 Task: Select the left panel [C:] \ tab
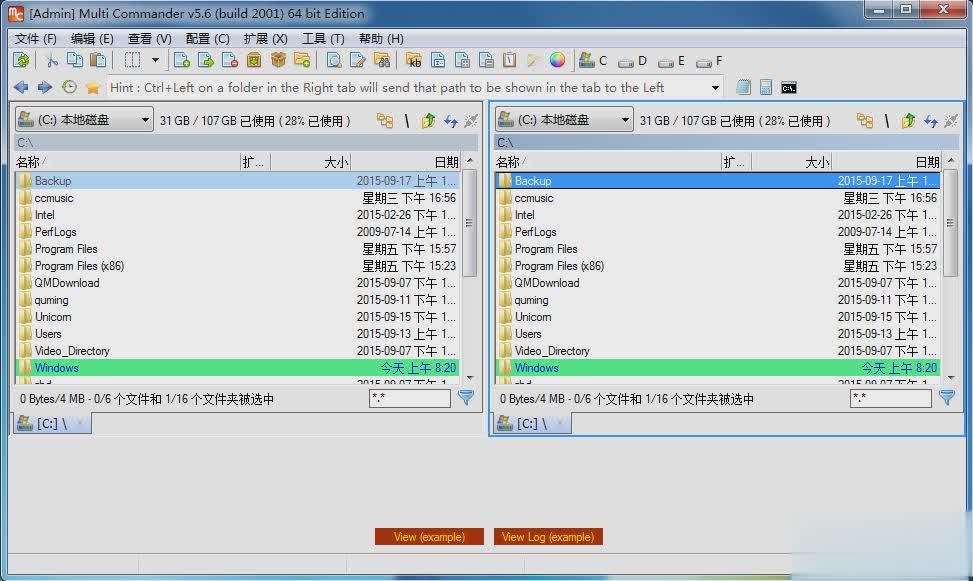(52, 423)
